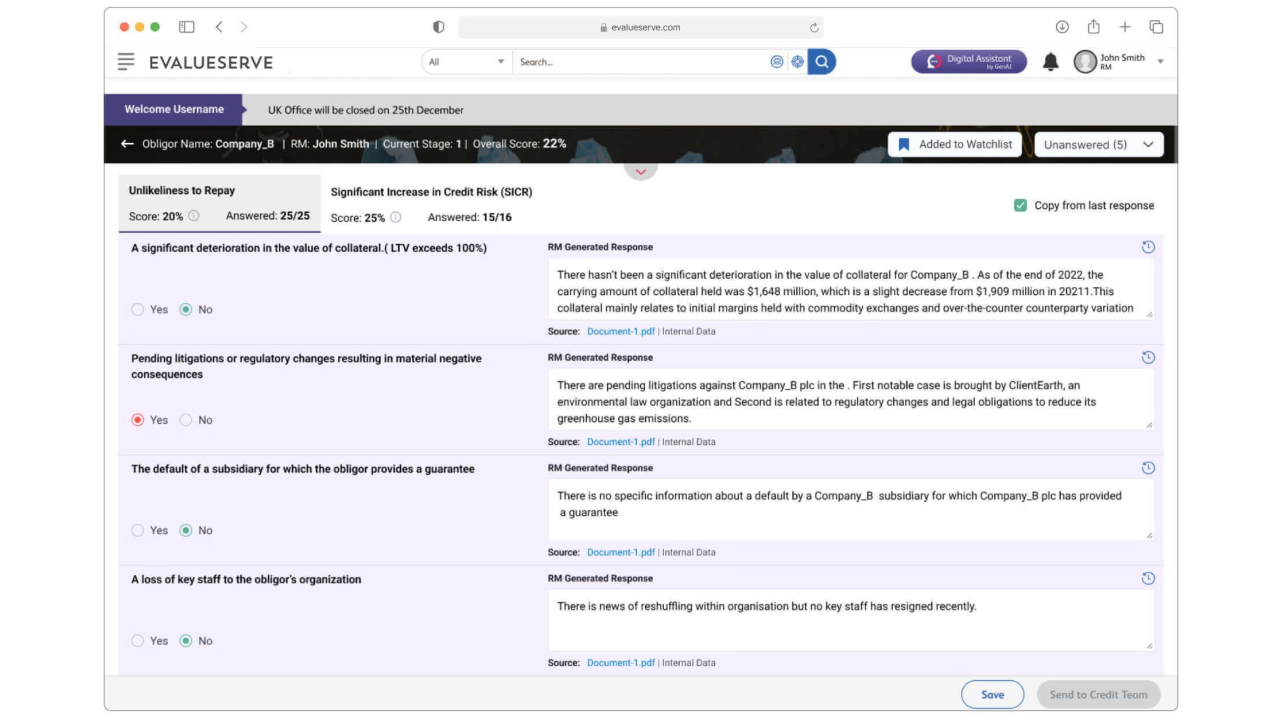The height and width of the screenshot is (720, 1280).
Task: Select No for pending litigations question
Action: tap(186, 420)
